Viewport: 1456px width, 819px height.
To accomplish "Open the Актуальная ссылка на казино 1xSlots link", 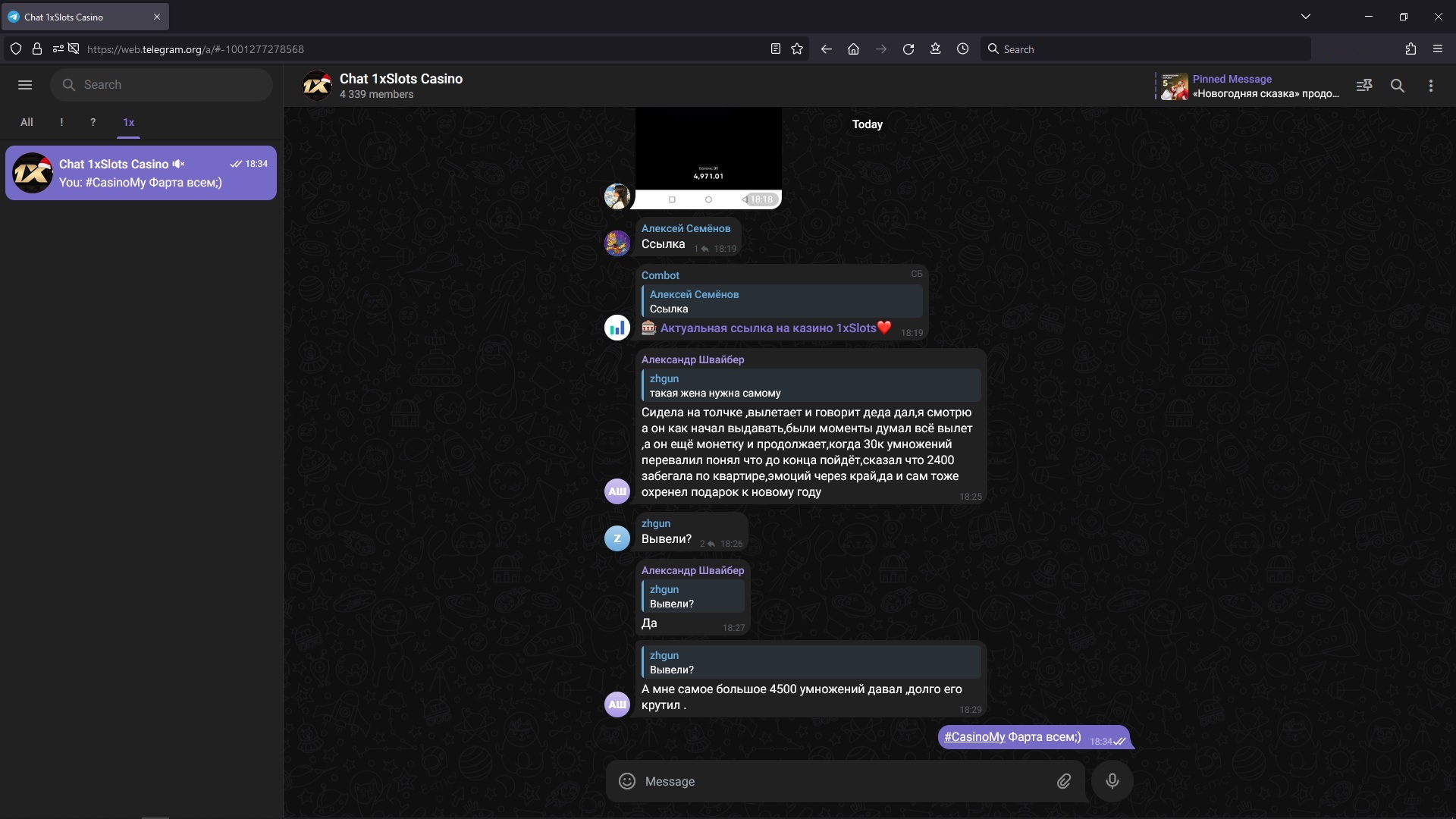I will click(x=767, y=328).
